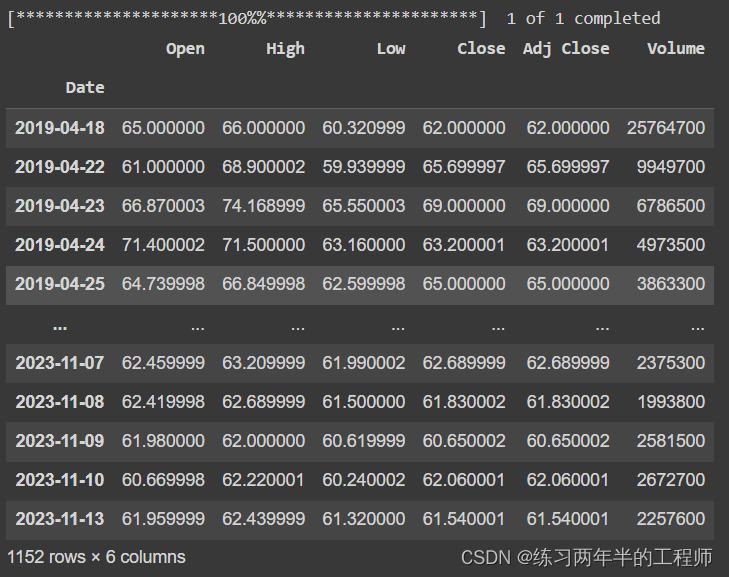Select row date 2023-11-07
This screenshot has width=729, height=577.
click(60, 363)
